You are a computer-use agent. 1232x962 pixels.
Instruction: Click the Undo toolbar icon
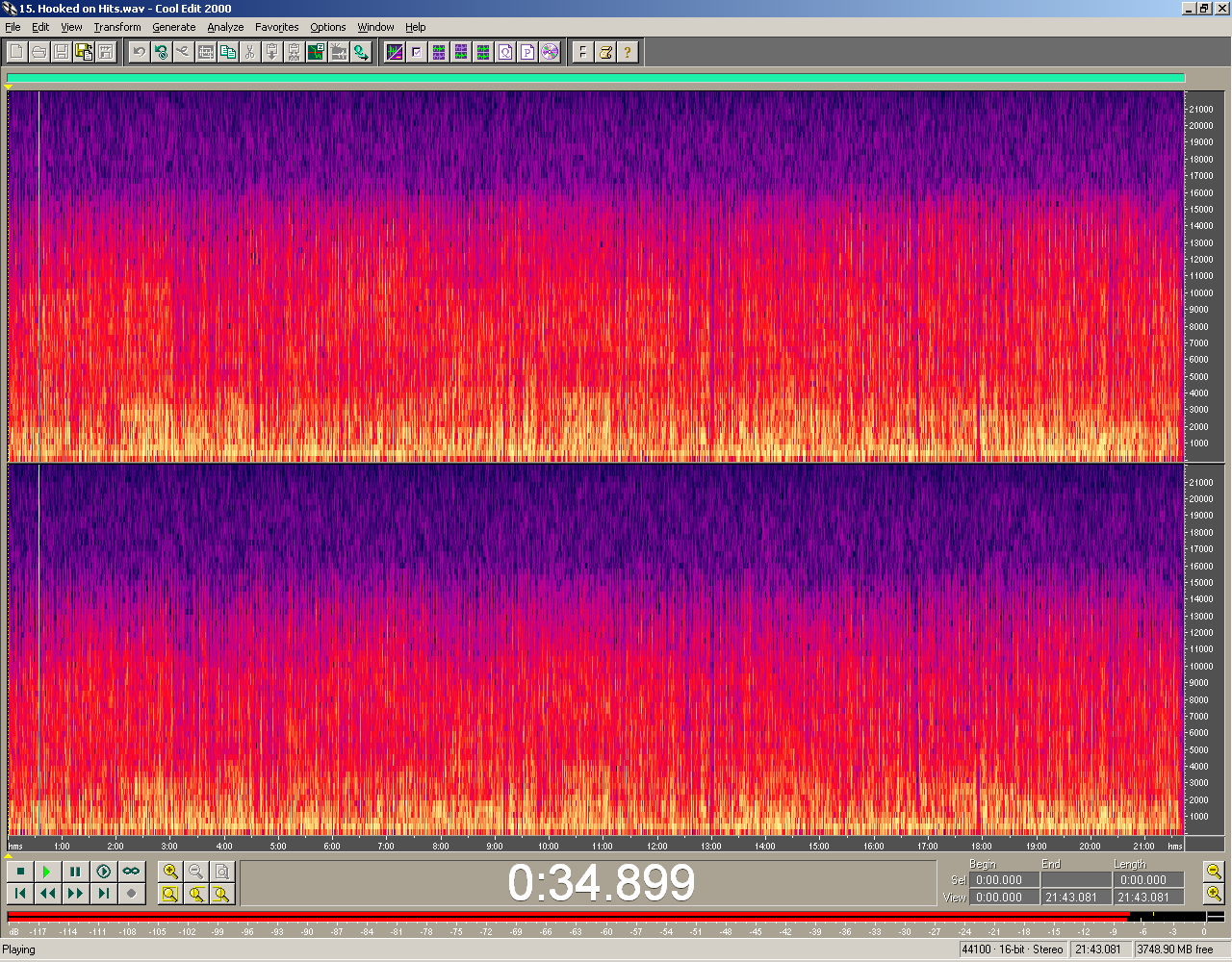click(139, 52)
